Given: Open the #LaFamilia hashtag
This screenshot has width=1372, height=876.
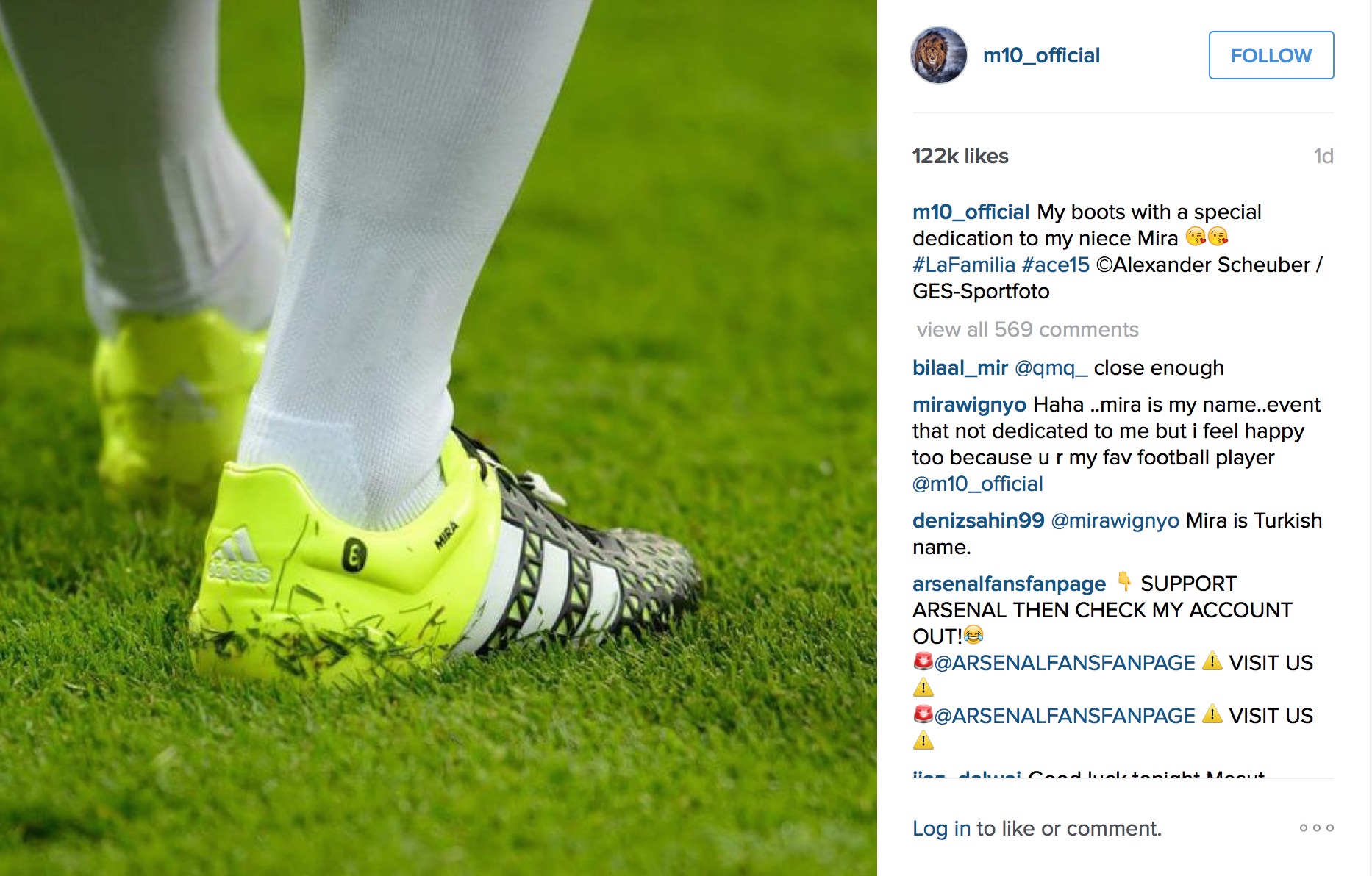Looking at the screenshot, I should click(x=964, y=265).
